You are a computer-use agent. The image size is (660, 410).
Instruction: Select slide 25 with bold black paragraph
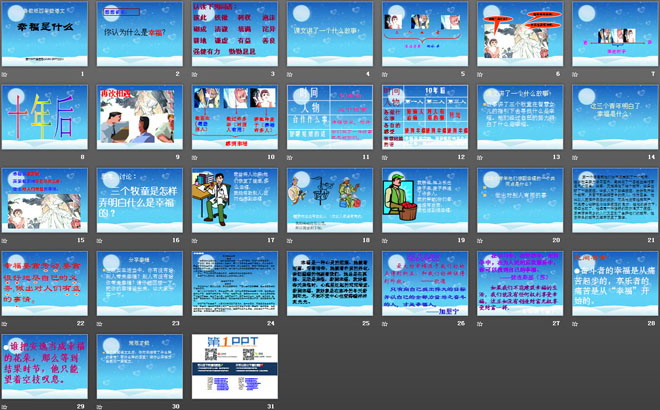click(330, 283)
